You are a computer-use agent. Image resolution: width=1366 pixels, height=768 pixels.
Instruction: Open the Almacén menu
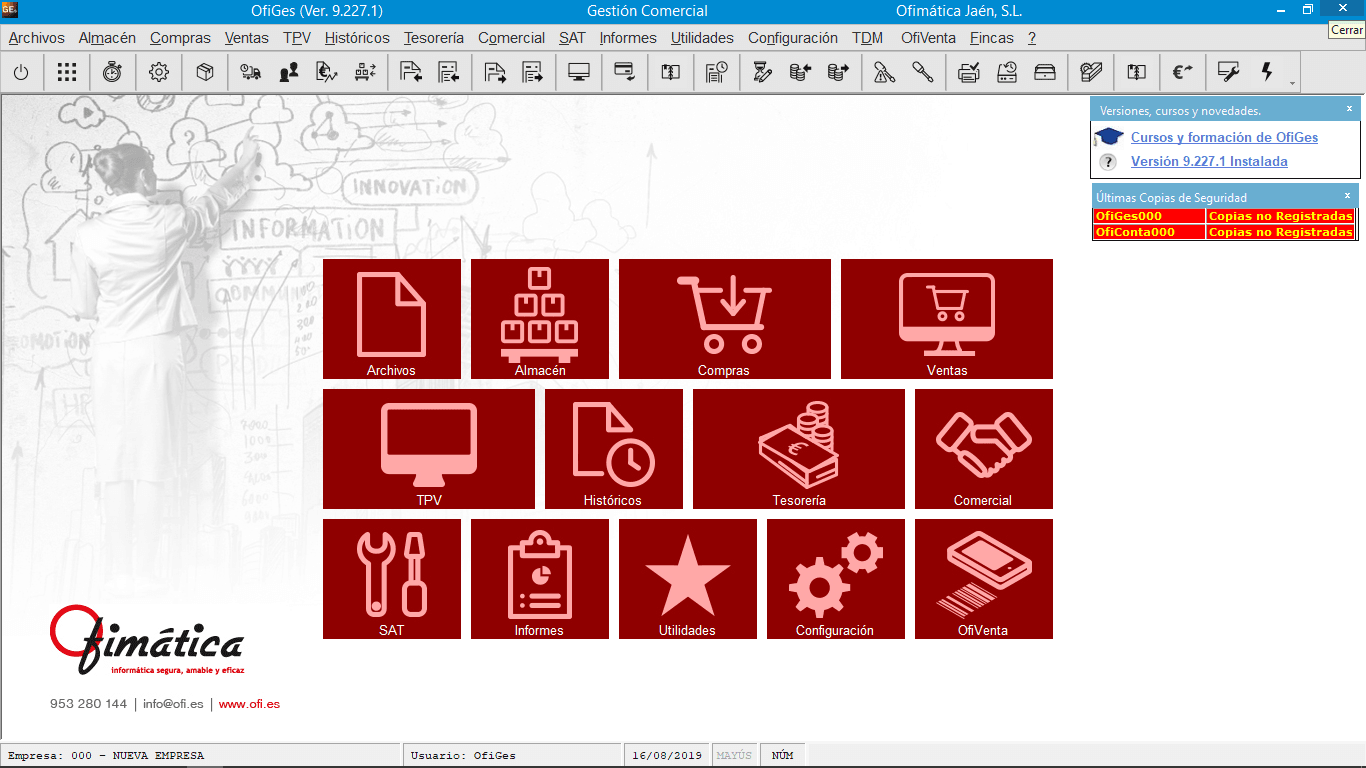(107, 38)
